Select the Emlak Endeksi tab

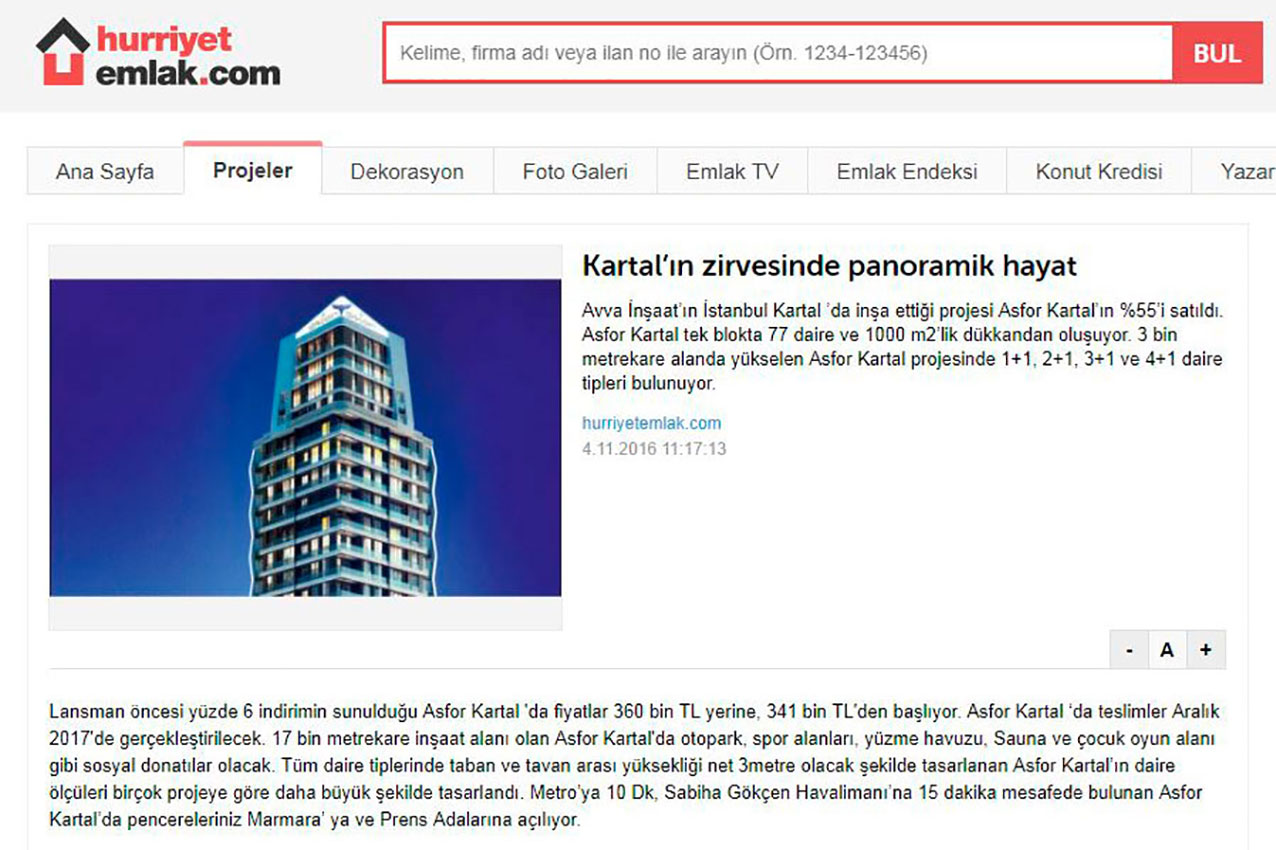[x=907, y=172]
